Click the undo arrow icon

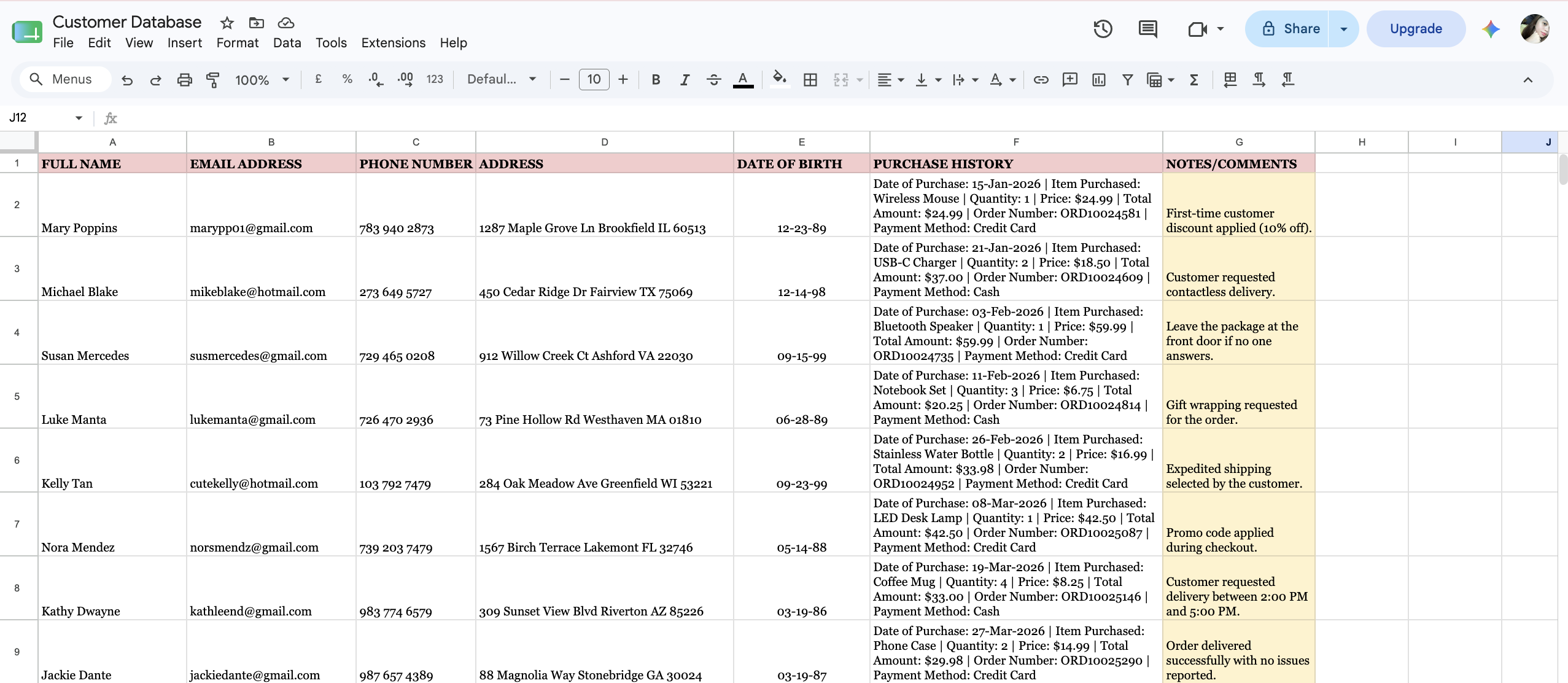click(x=127, y=80)
